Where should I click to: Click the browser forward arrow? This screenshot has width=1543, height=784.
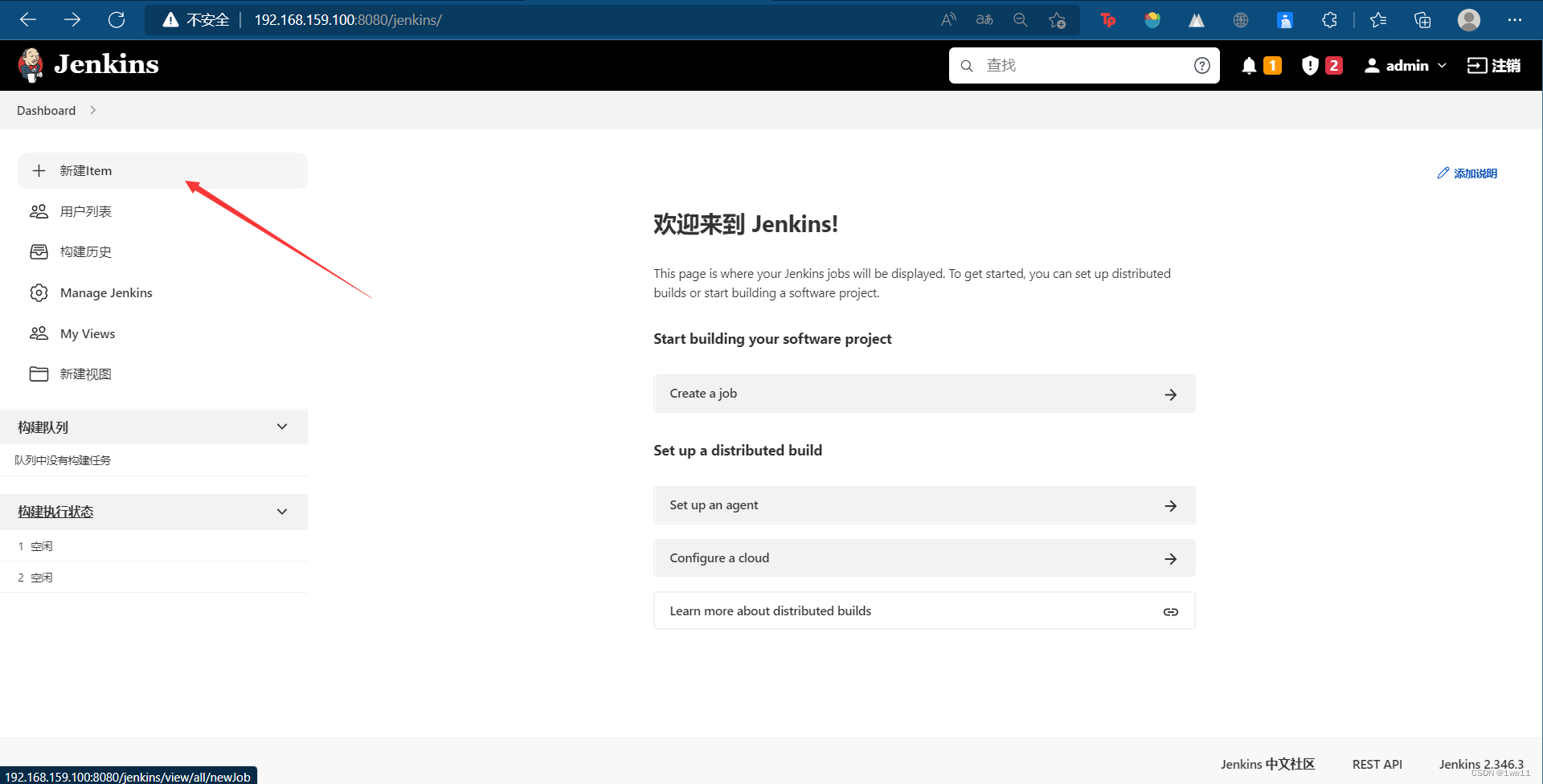tap(72, 19)
